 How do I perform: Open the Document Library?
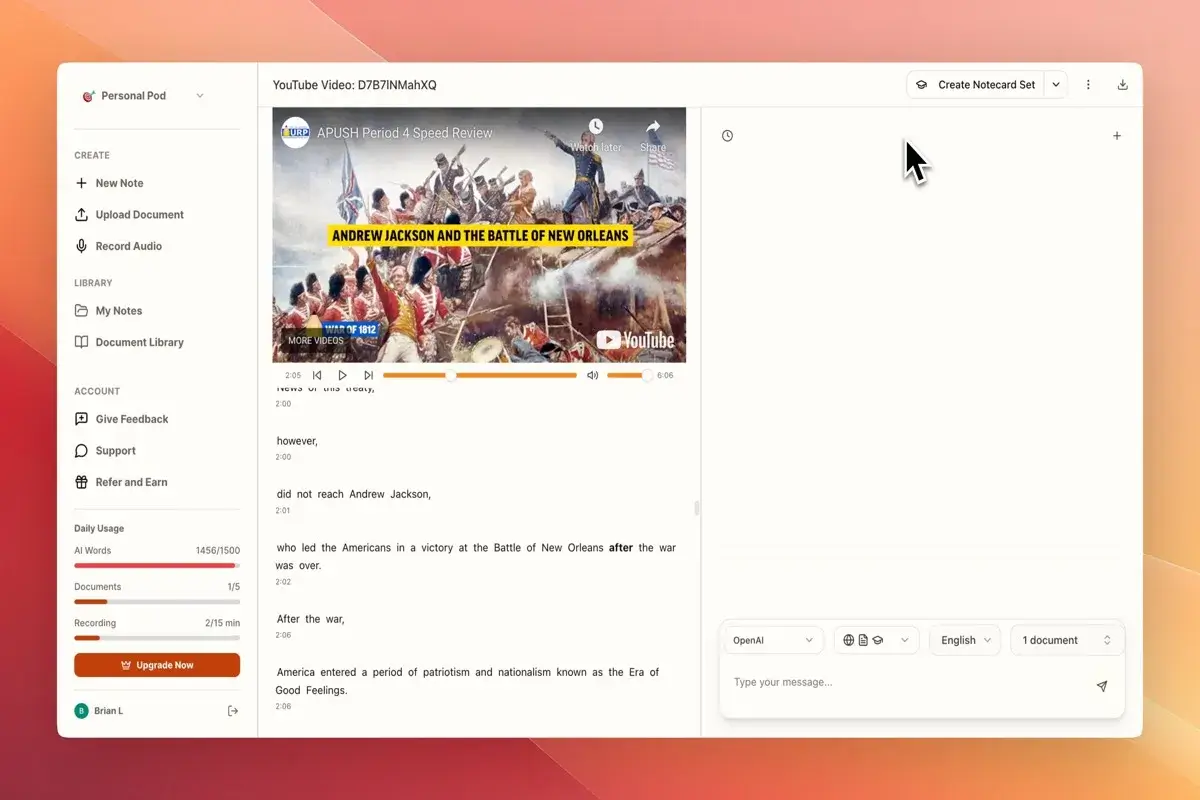139,342
